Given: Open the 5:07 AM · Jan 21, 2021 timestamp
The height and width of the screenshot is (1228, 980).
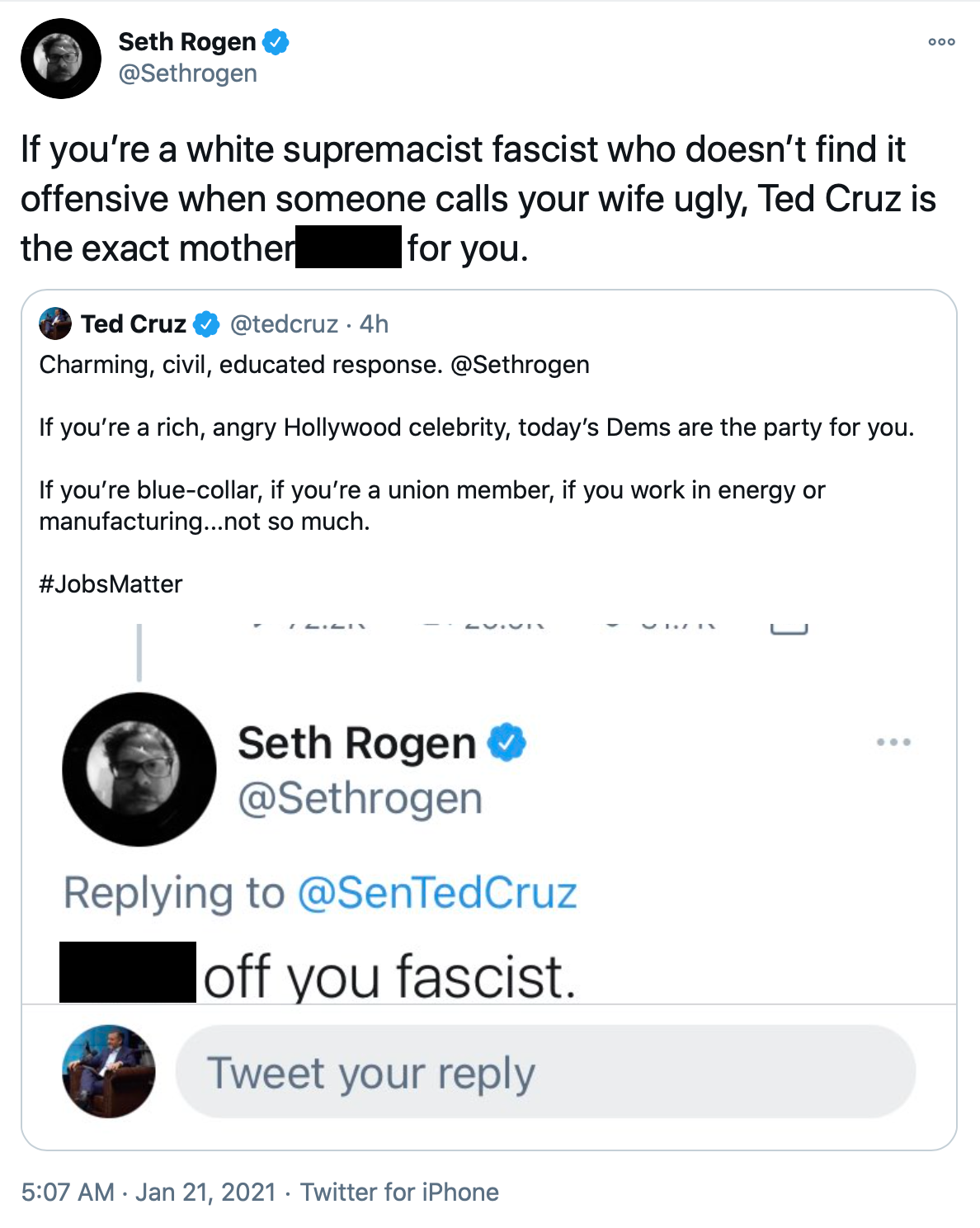Looking at the screenshot, I should click(x=148, y=1192).
